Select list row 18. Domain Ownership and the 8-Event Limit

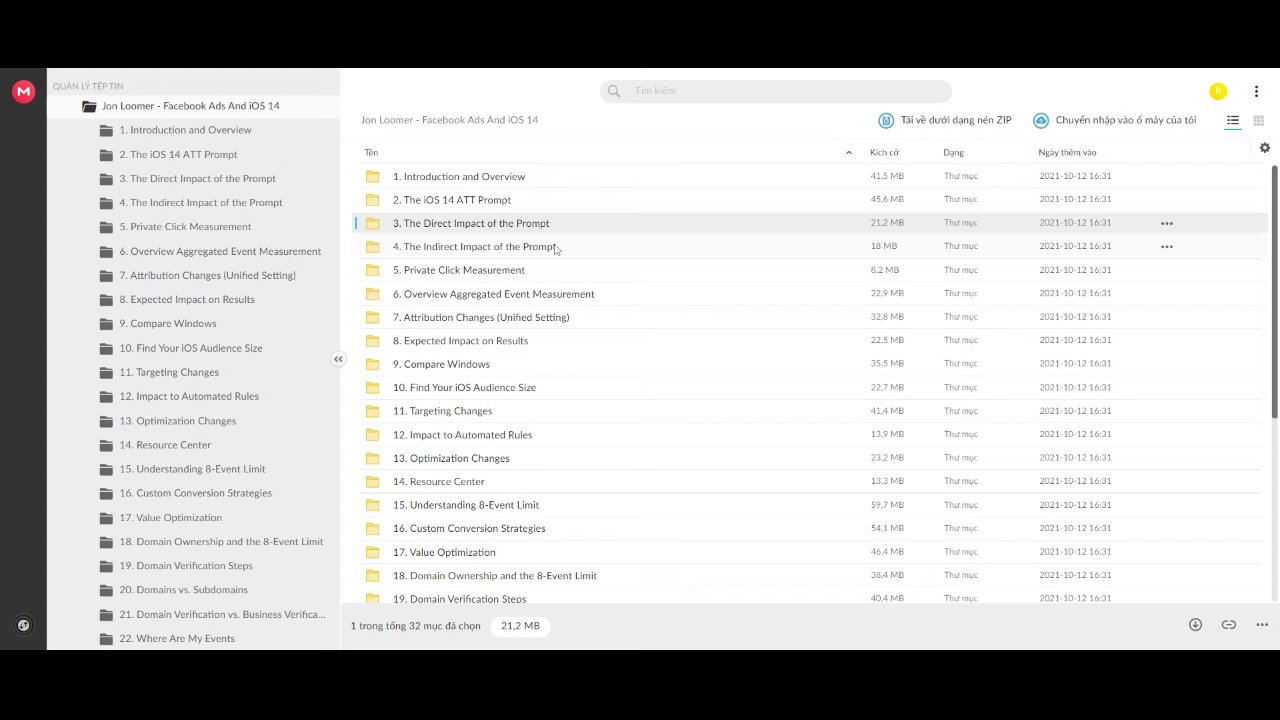tap(810, 576)
